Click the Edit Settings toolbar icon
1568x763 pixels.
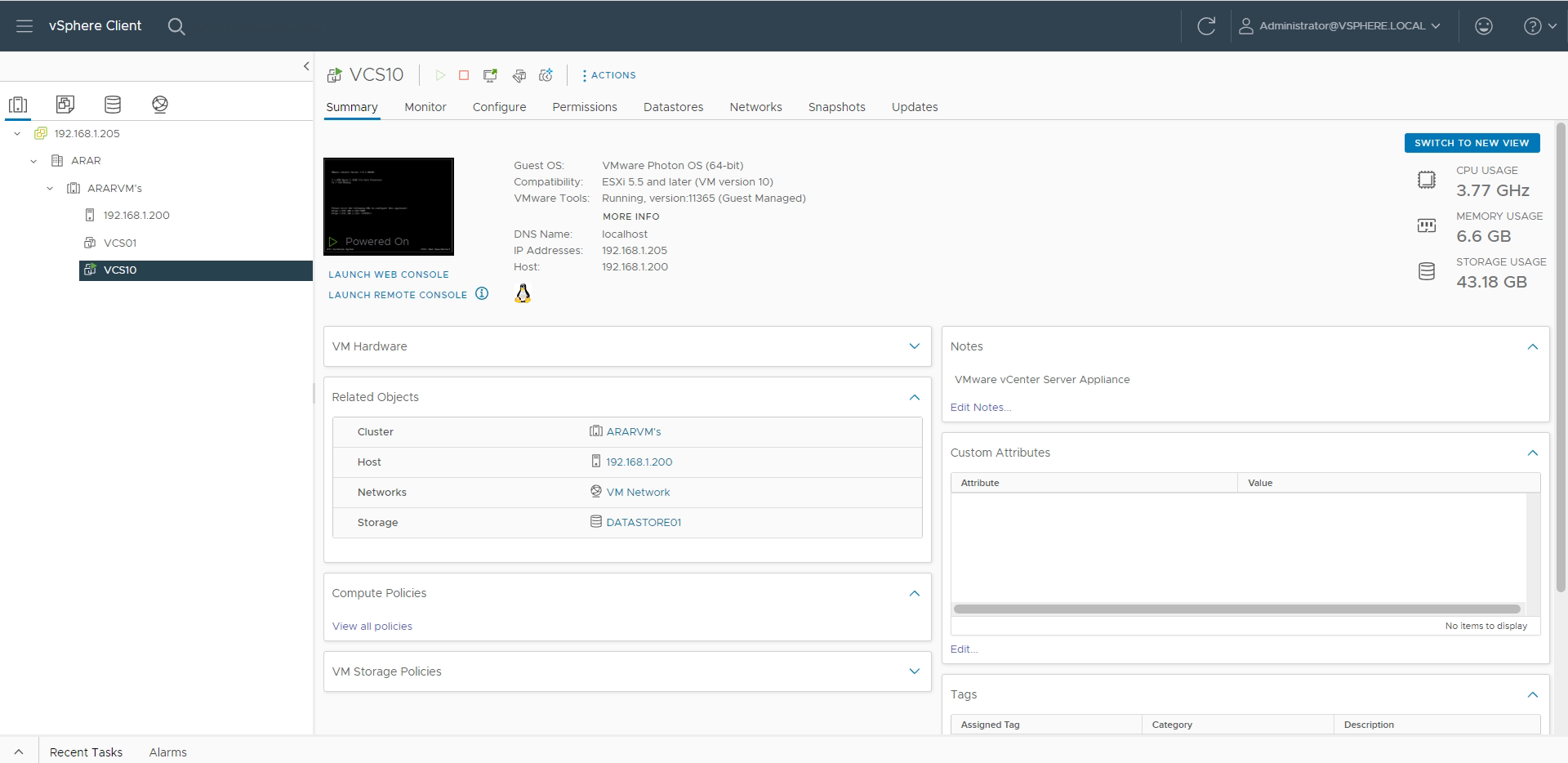tap(519, 75)
